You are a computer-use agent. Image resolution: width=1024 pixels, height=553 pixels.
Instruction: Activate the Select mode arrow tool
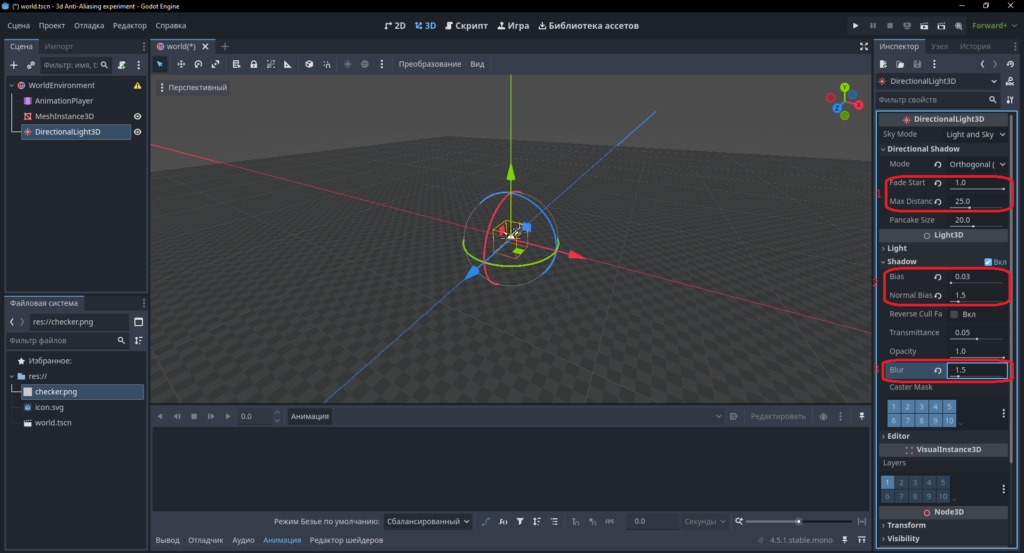160,64
